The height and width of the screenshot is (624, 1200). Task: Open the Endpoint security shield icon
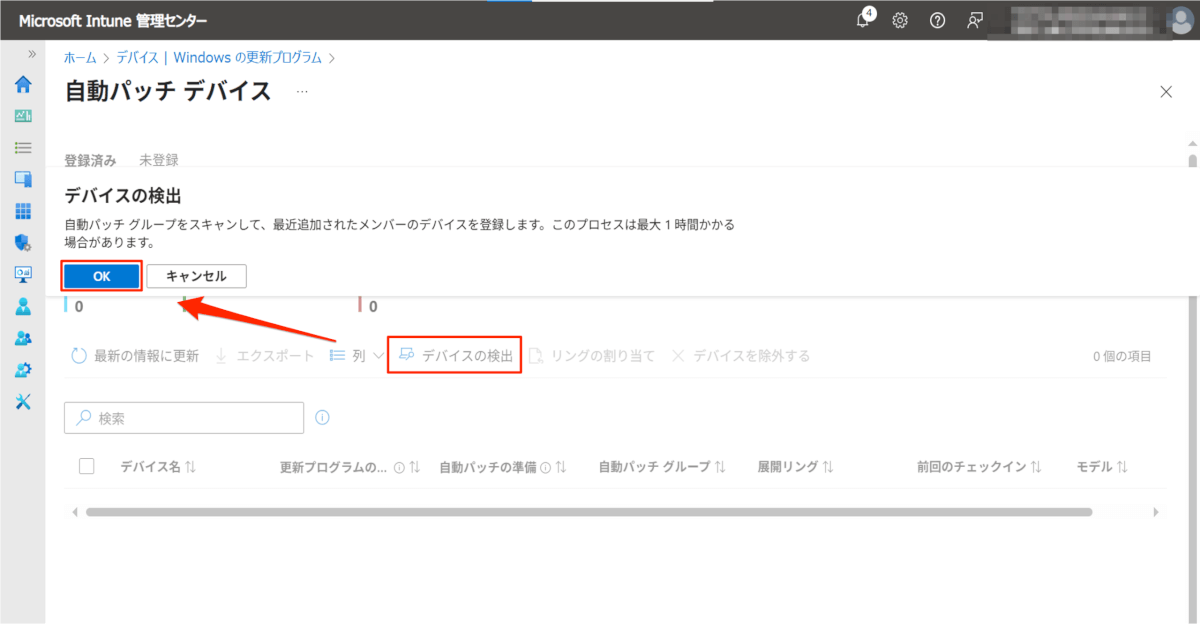[x=23, y=242]
